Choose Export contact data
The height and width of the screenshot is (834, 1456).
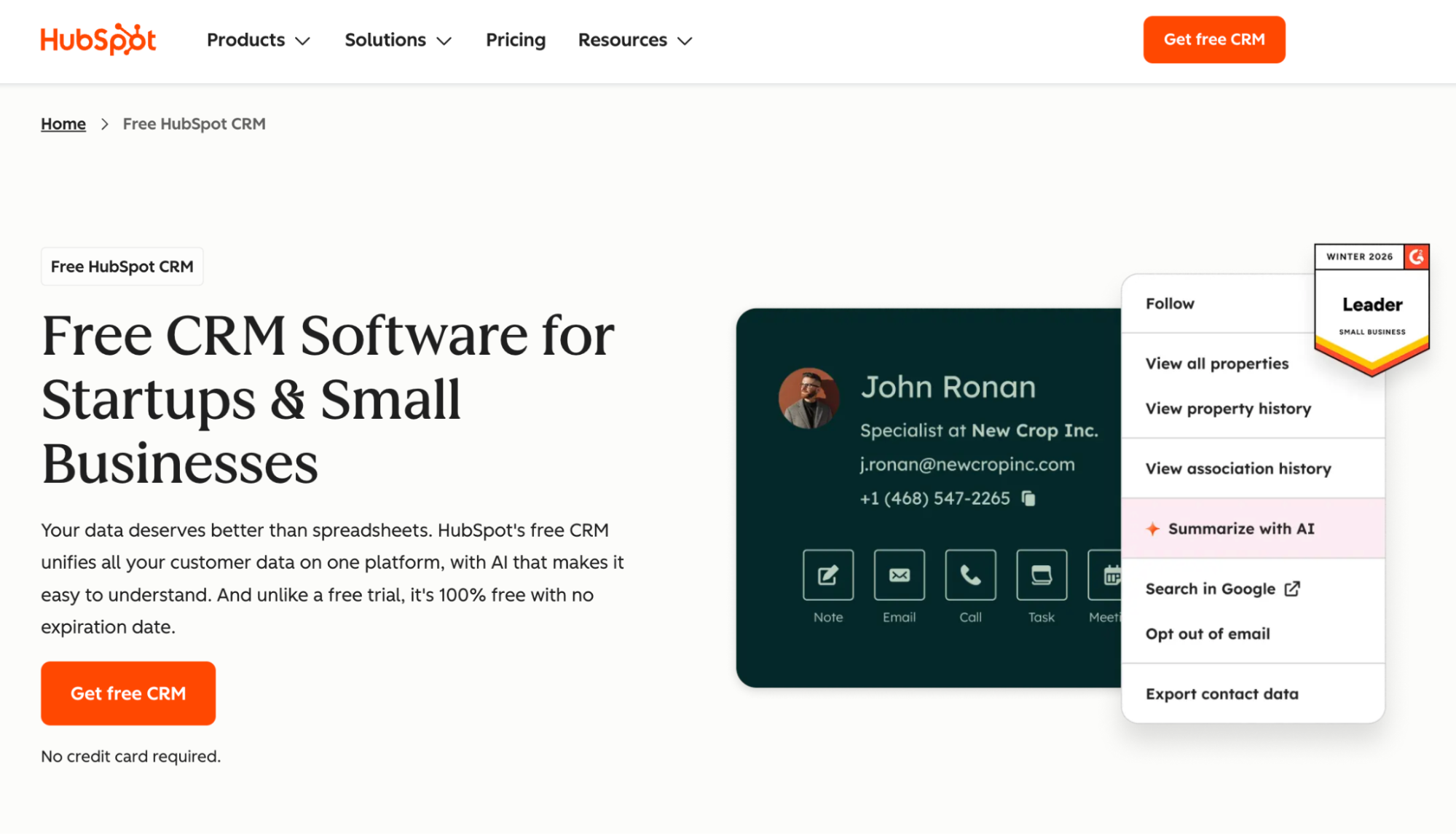(1222, 694)
